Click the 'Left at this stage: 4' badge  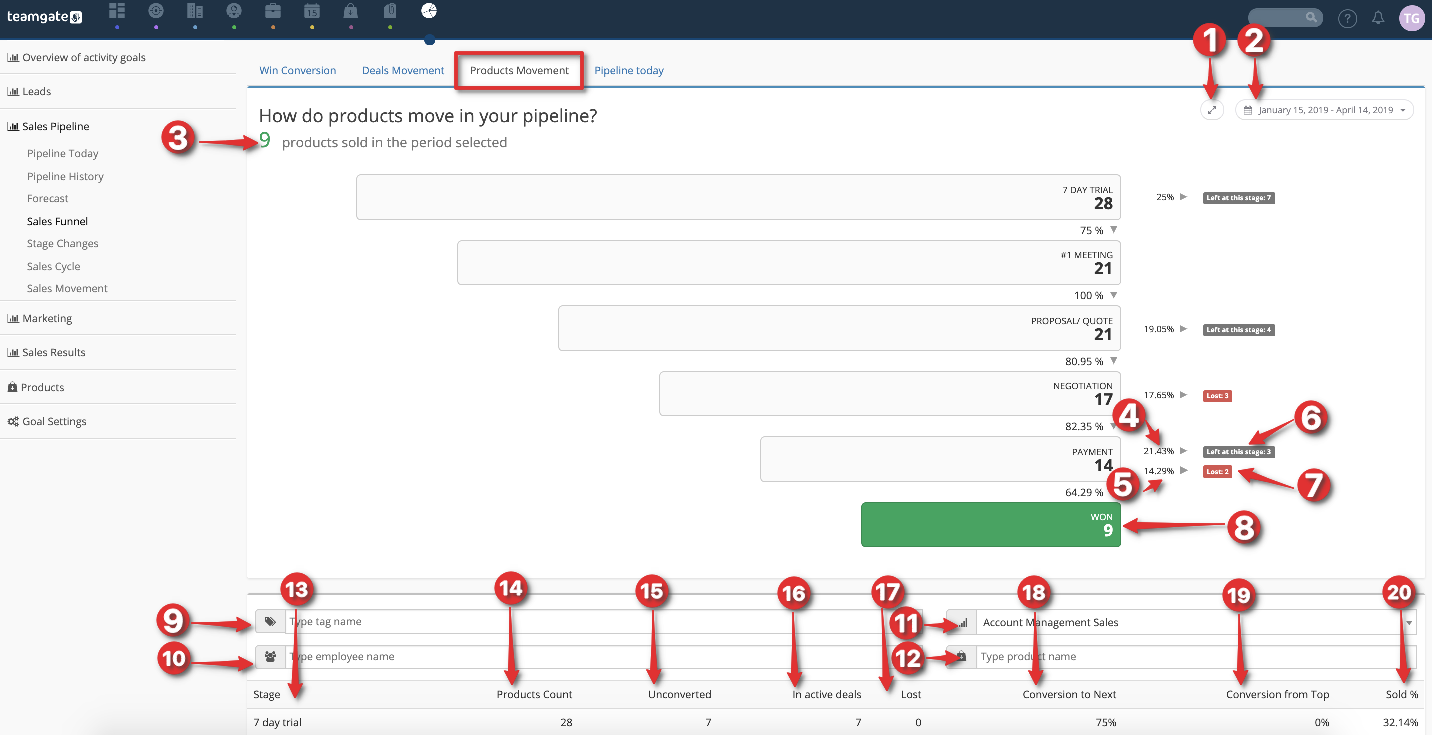click(1239, 330)
